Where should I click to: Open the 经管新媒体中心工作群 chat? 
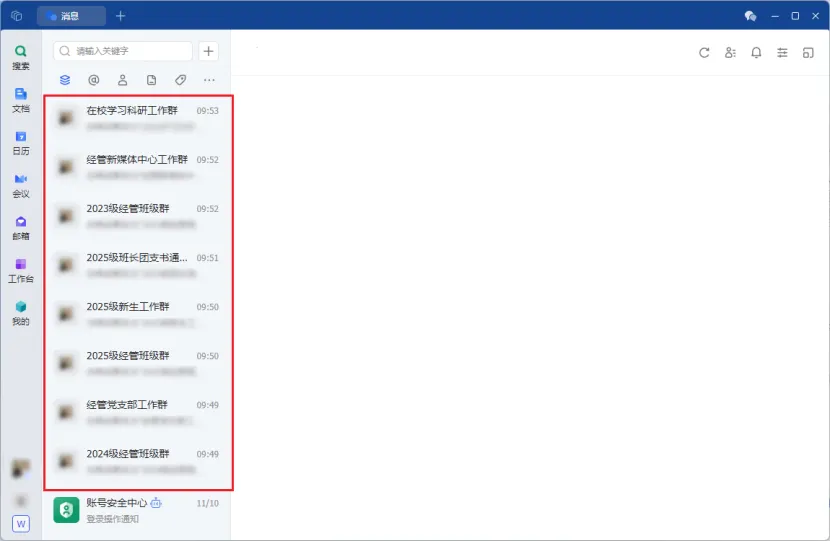[138, 167]
